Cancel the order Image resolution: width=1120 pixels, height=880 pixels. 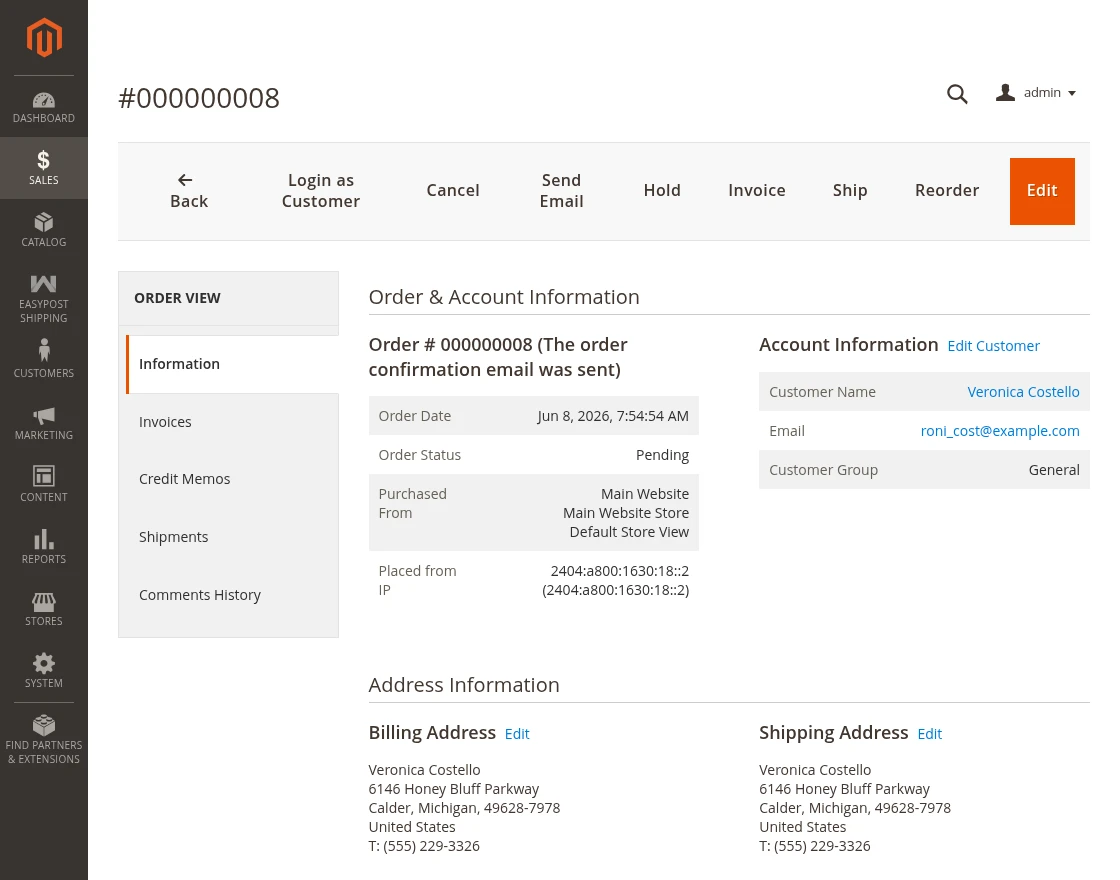pyautogui.click(x=453, y=191)
